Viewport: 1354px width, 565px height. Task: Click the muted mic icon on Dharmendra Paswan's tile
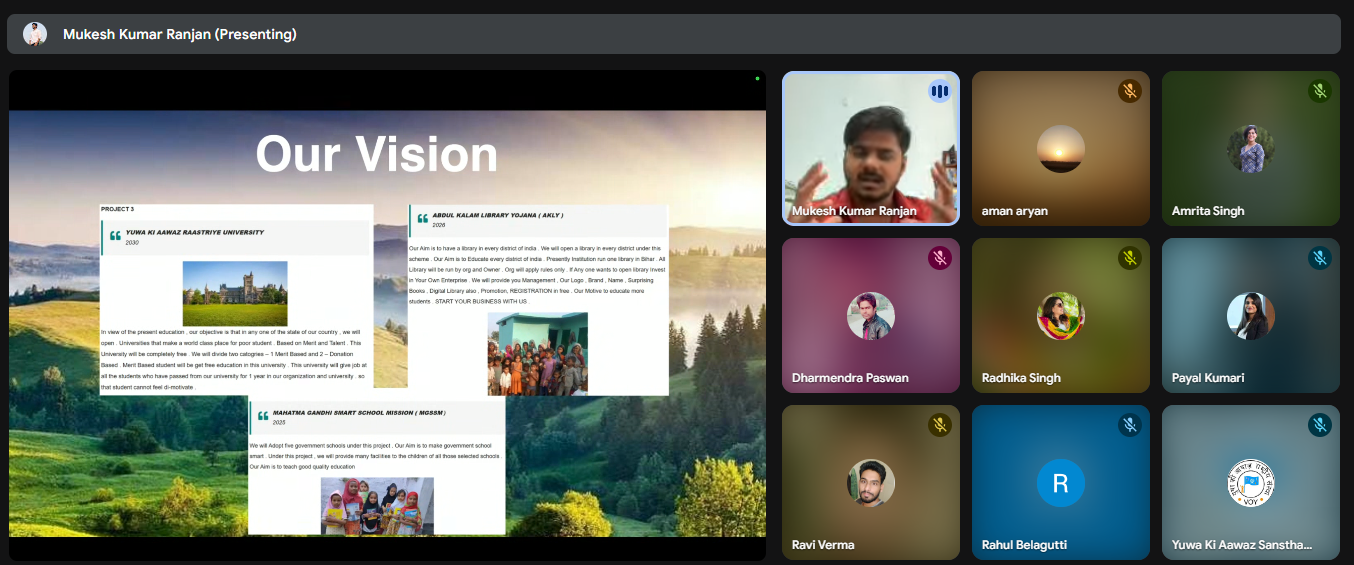coord(939,258)
